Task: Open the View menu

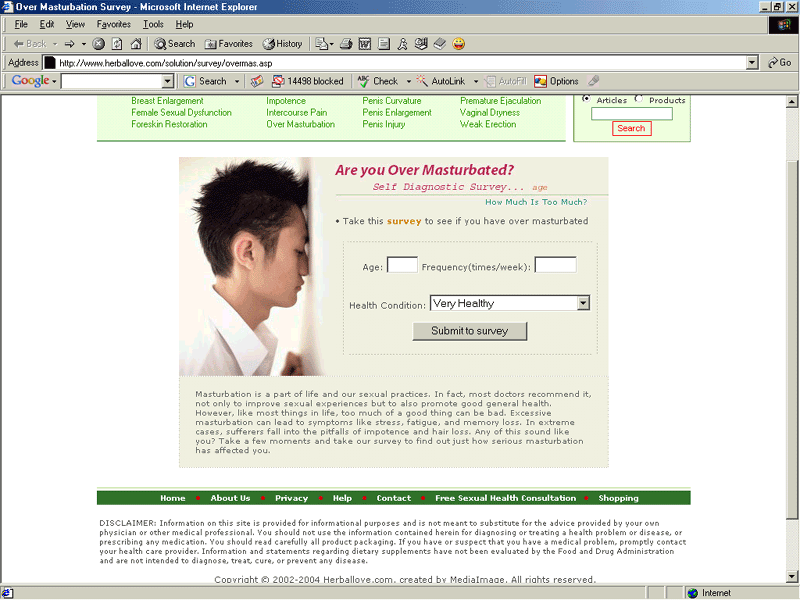Action: [x=75, y=24]
